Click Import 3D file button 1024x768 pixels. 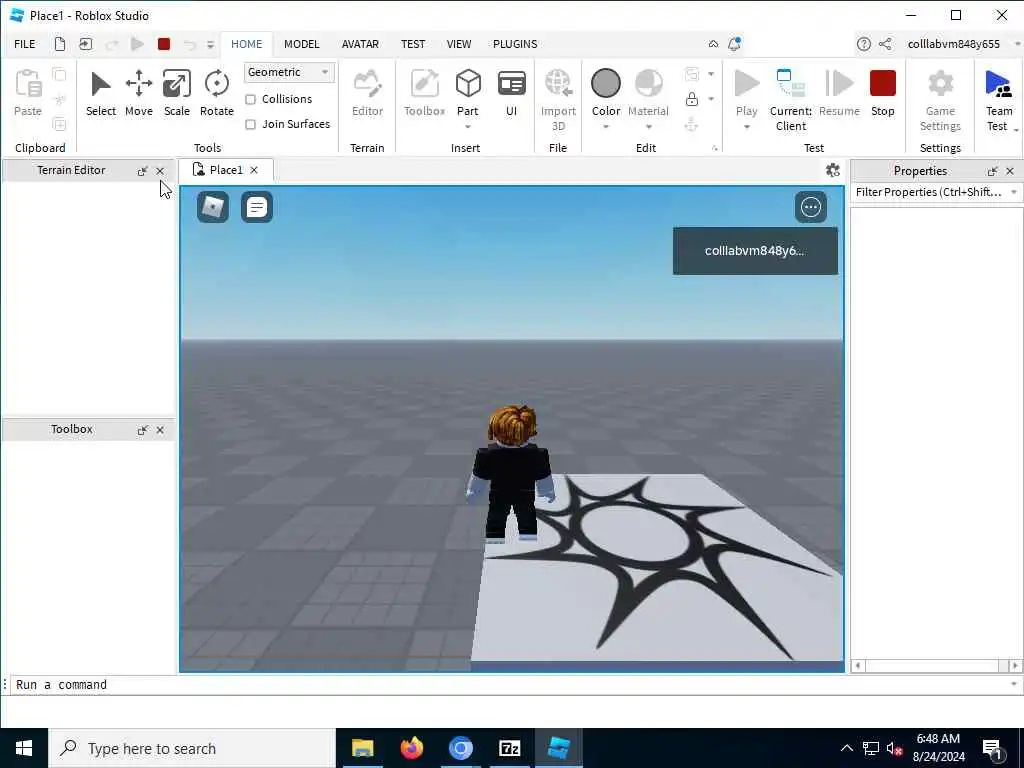point(558,99)
